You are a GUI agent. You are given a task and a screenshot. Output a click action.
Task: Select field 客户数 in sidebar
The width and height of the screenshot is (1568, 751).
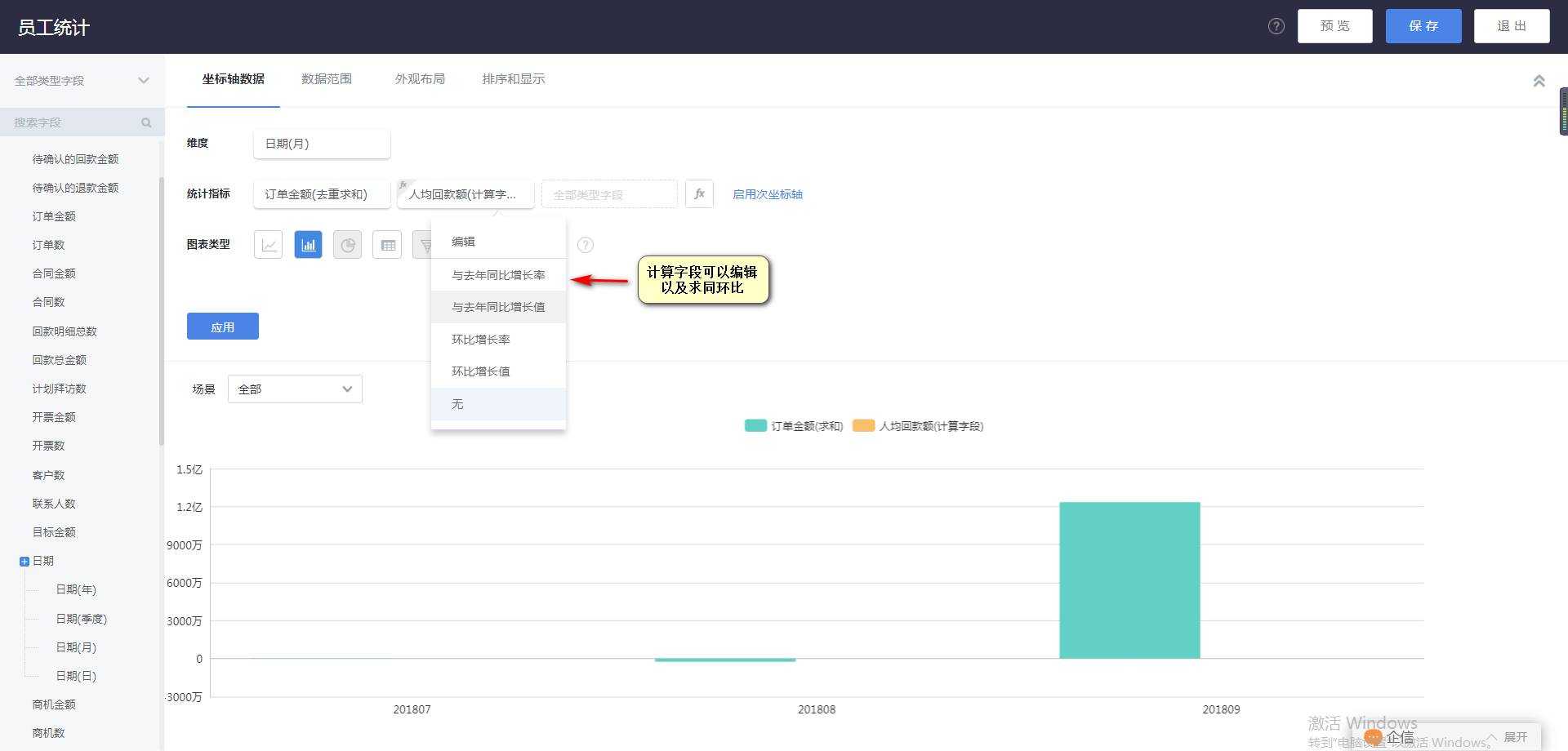pos(48,475)
